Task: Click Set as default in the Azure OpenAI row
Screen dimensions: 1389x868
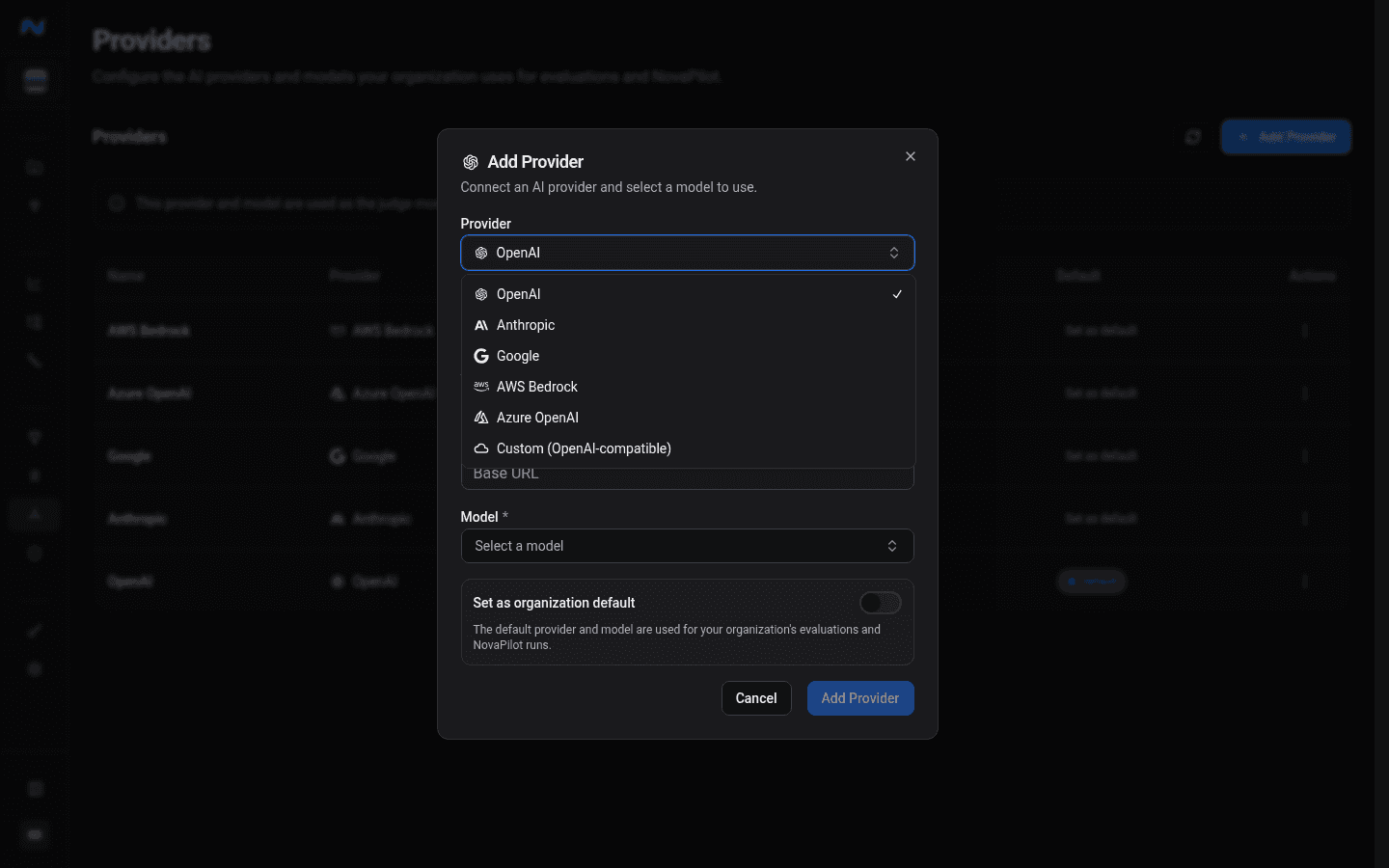Action: pos(1101,393)
